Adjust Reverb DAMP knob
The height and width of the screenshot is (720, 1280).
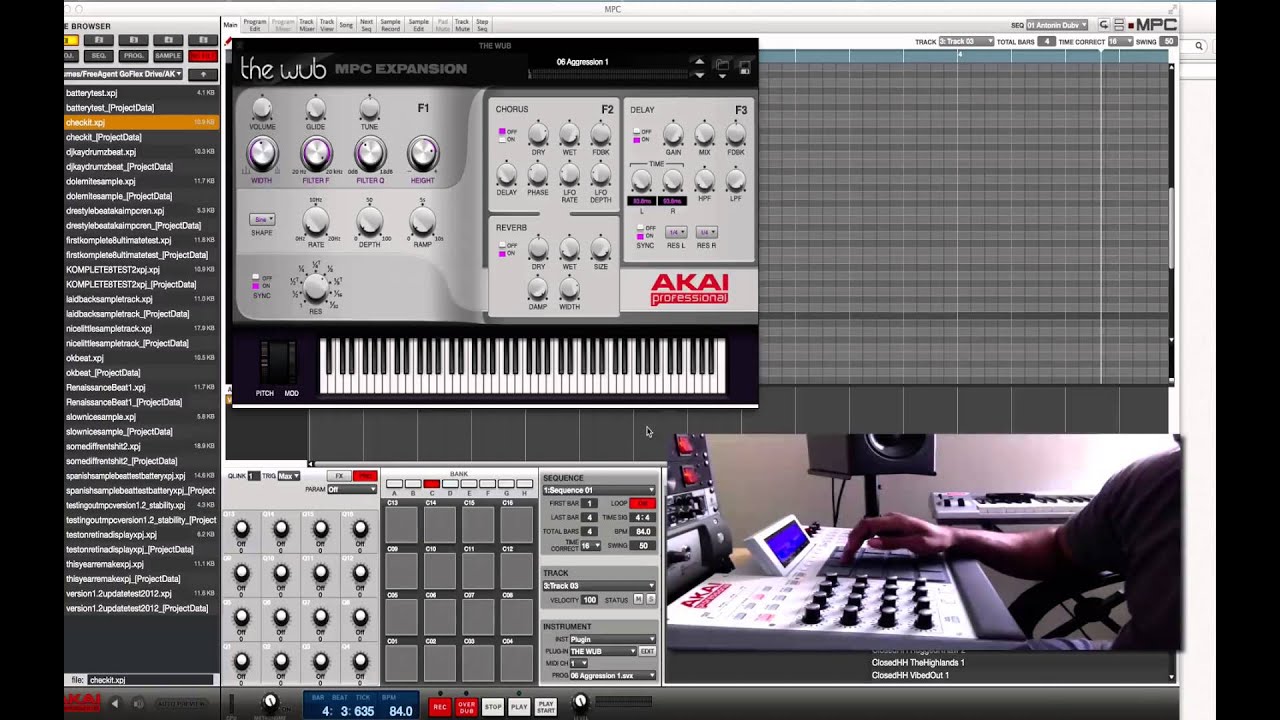coord(538,290)
